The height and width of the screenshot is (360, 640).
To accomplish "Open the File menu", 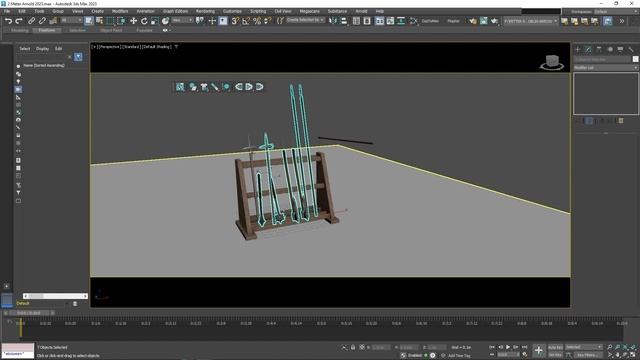I will pos(7,11).
